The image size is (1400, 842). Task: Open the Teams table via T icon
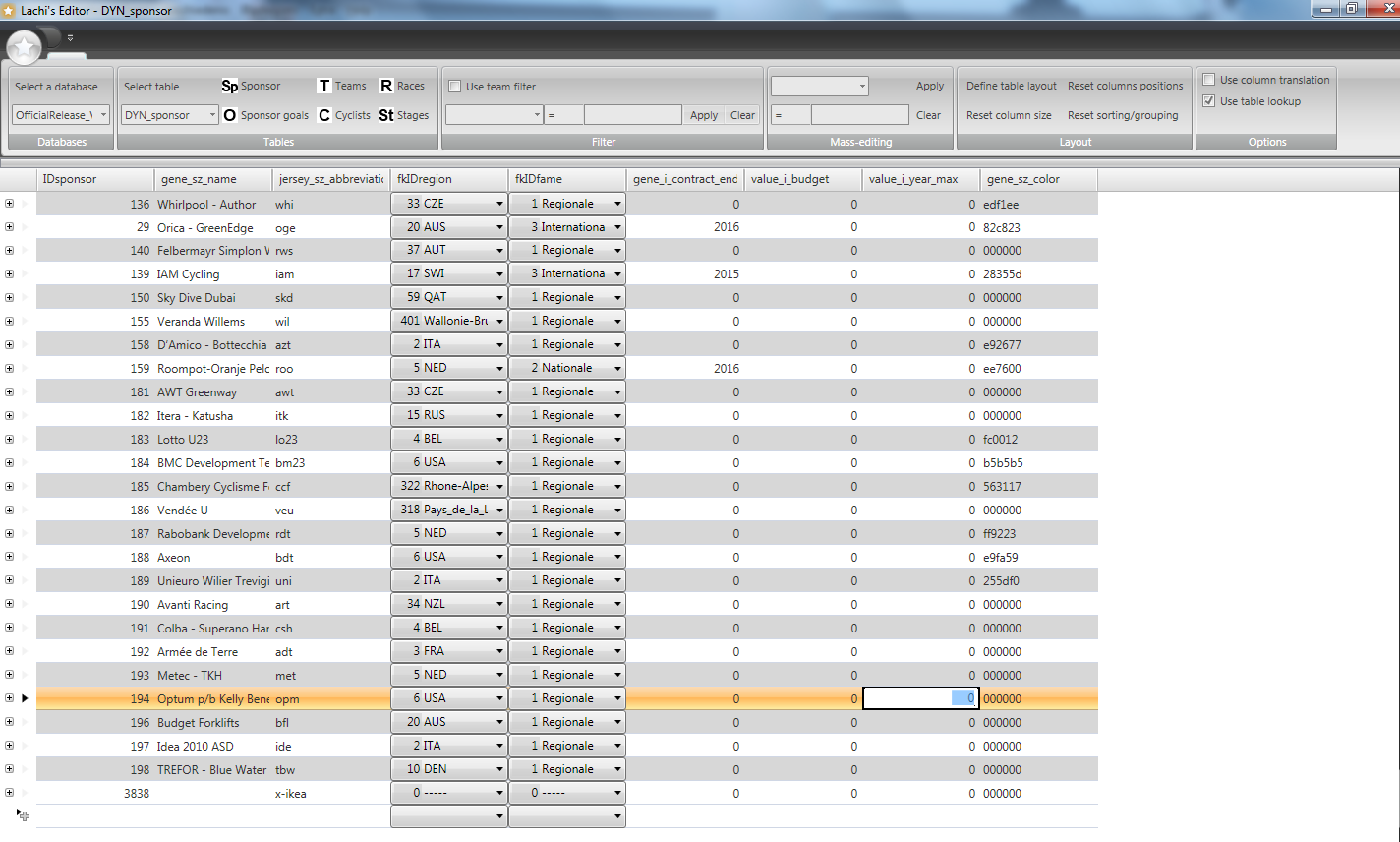tap(323, 87)
